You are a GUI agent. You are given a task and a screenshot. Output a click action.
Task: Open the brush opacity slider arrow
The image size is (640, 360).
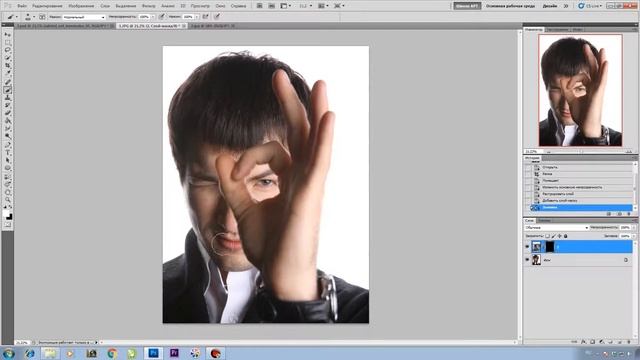(x=153, y=17)
